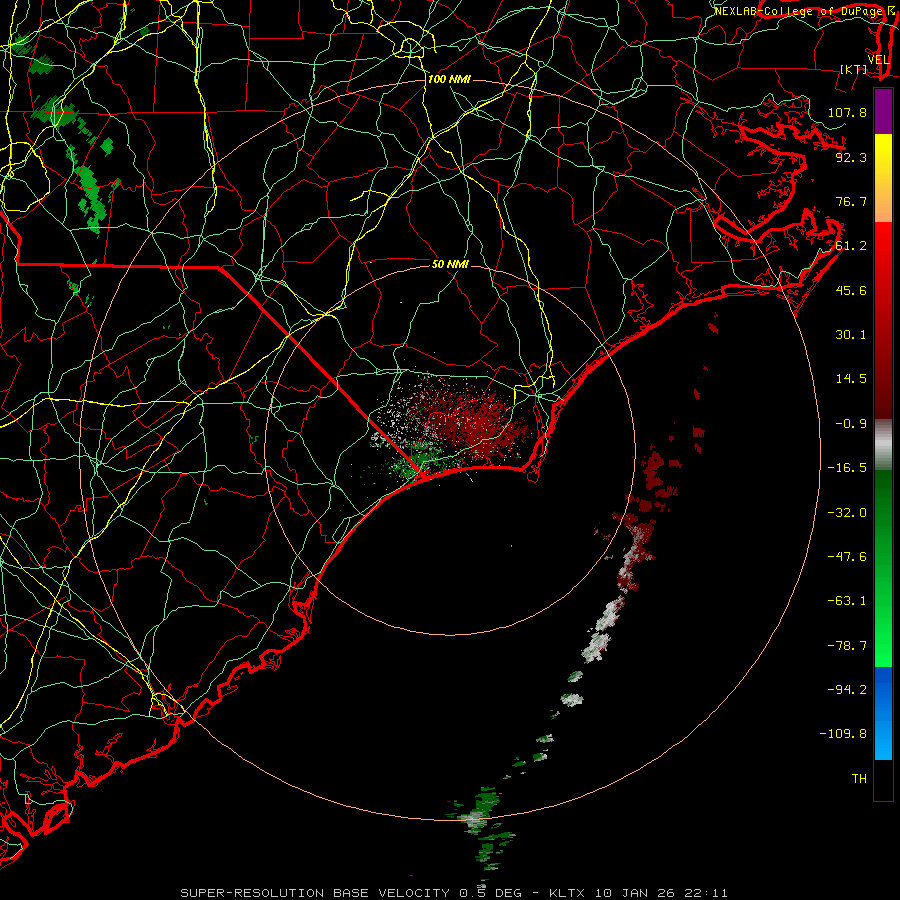The height and width of the screenshot is (900, 900).
Task: Pick the yellow-orange band of the color scale
Action: pos(883,178)
